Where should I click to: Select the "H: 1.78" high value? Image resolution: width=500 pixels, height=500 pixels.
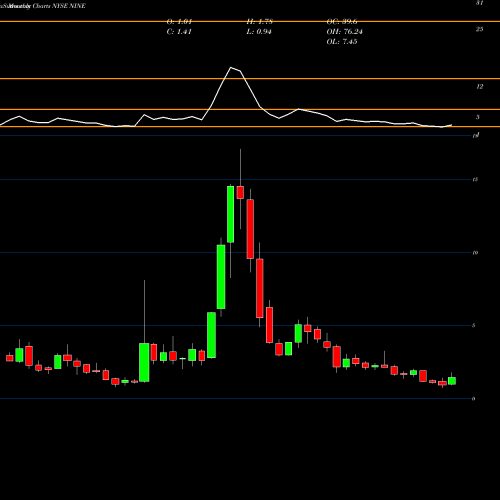pyautogui.click(x=260, y=22)
